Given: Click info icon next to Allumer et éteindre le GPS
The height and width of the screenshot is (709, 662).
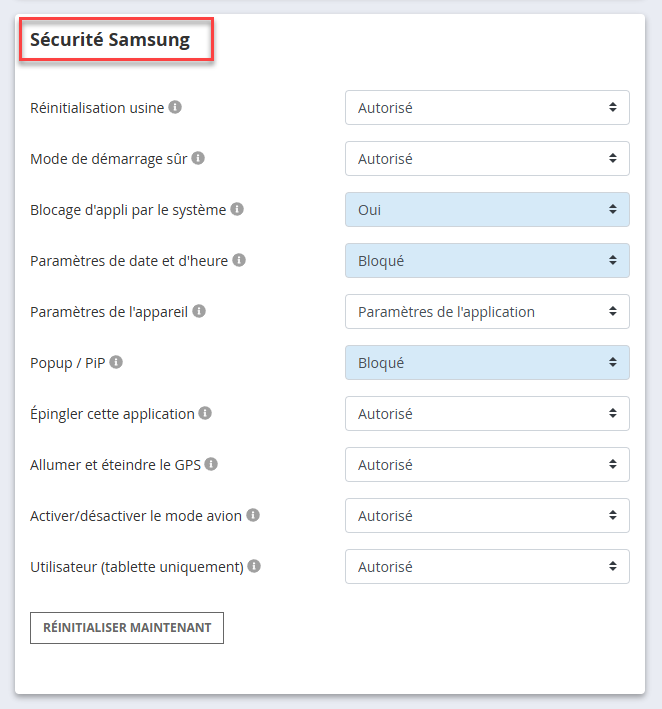Looking at the screenshot, I should coord(211,464).
